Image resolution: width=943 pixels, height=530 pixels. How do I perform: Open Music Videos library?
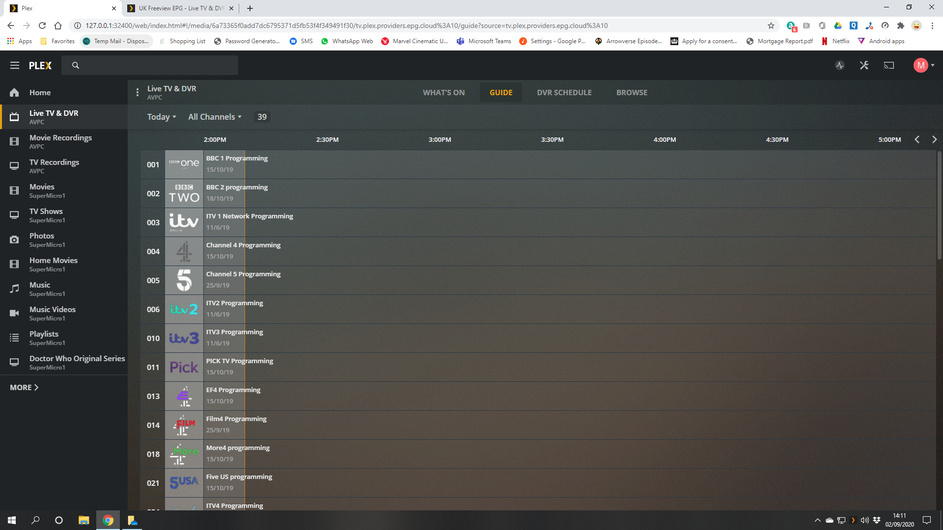click(x=64, y=313)
